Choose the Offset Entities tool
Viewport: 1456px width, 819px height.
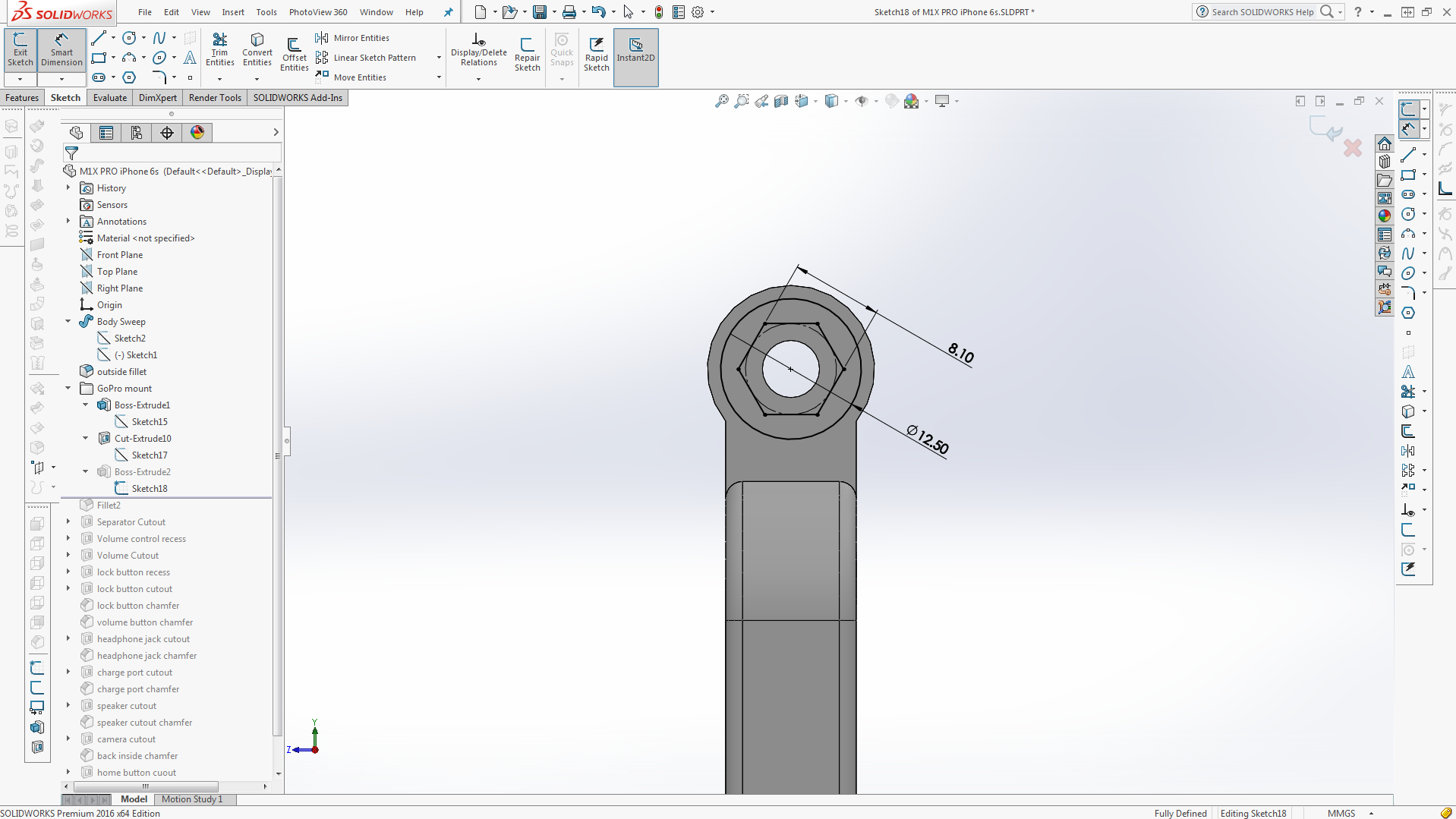point(294,55)
